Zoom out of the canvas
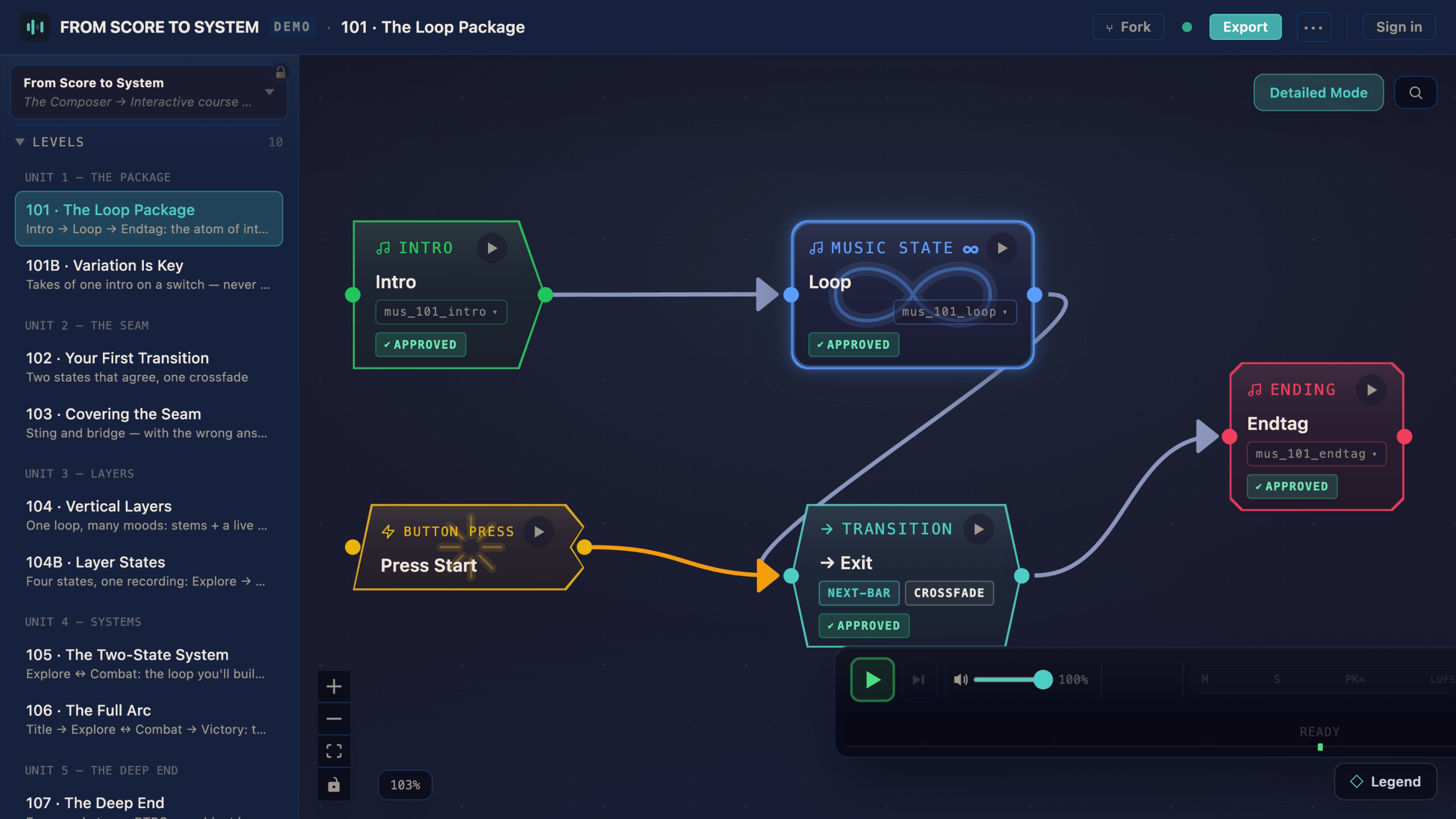 (334, 719)
